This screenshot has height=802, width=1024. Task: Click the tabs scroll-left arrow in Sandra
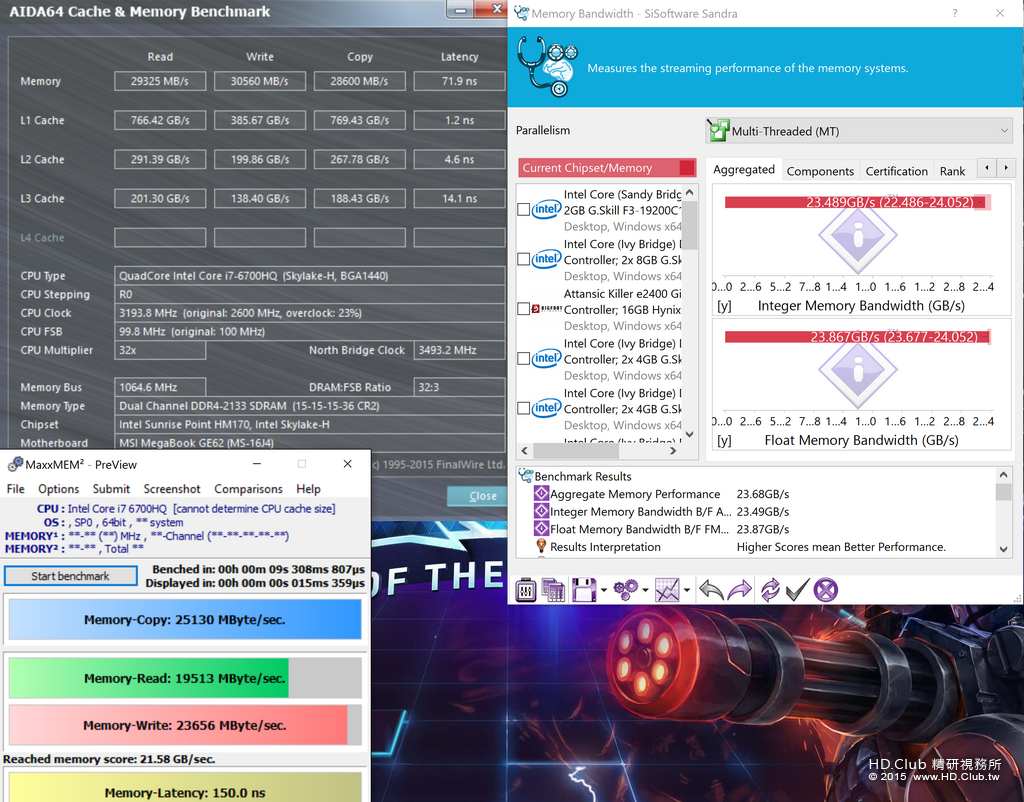click(x=987, y=168)
